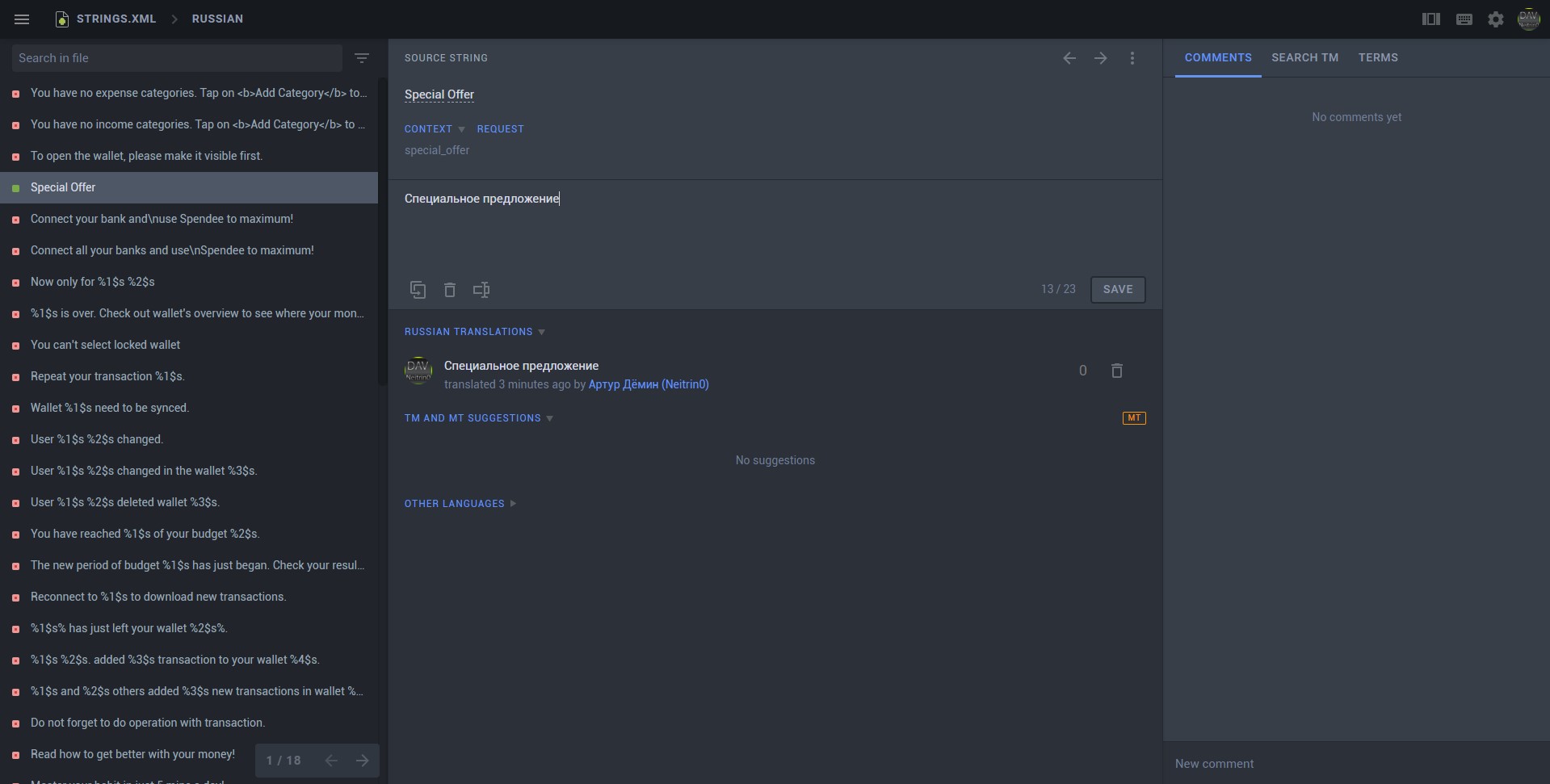The image size is (1550, 784).
Task: Open the string filter icon
Action: (x=362, y=58)
